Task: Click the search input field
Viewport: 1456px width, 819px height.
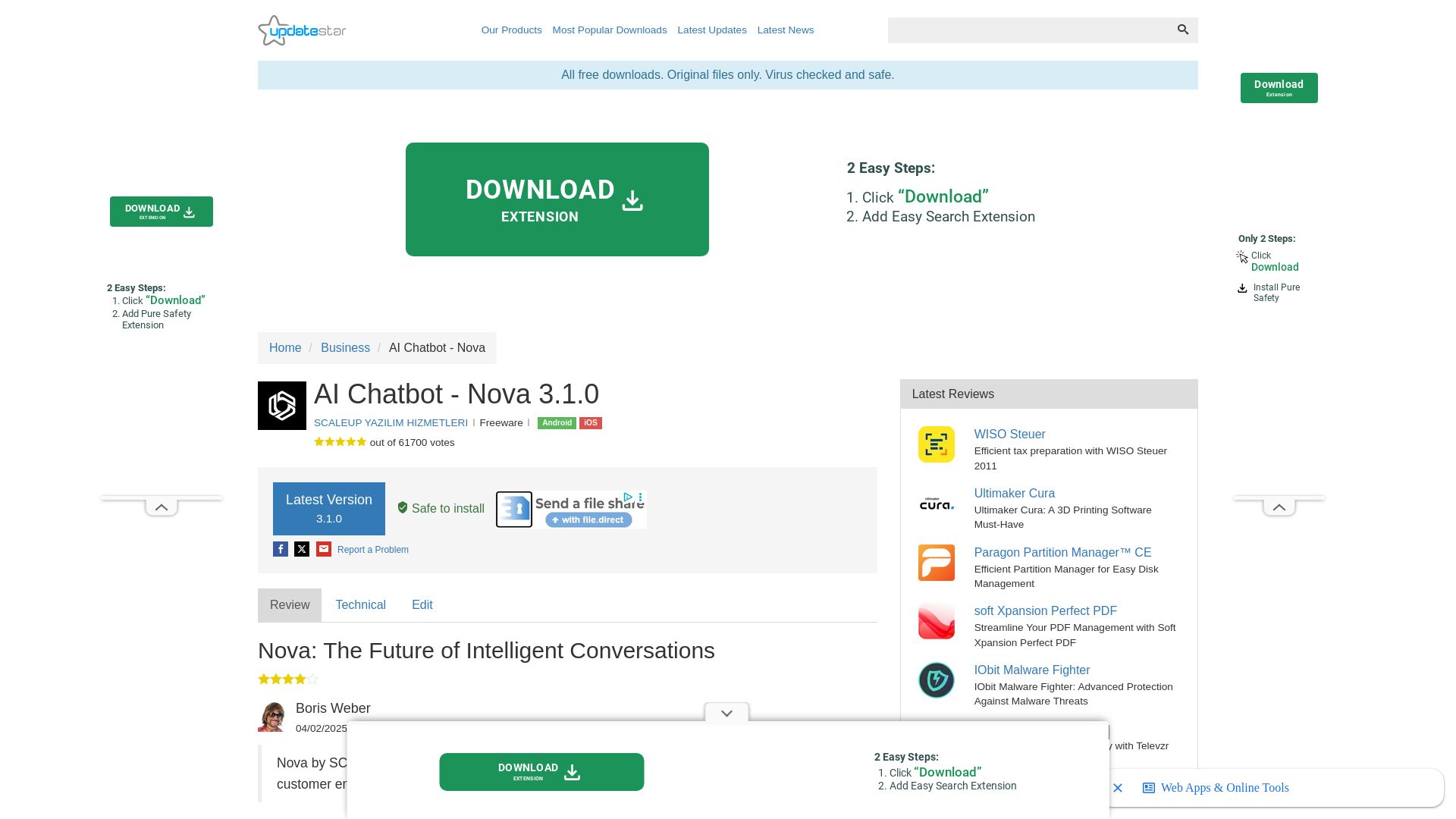Action: coord(1028,30)
